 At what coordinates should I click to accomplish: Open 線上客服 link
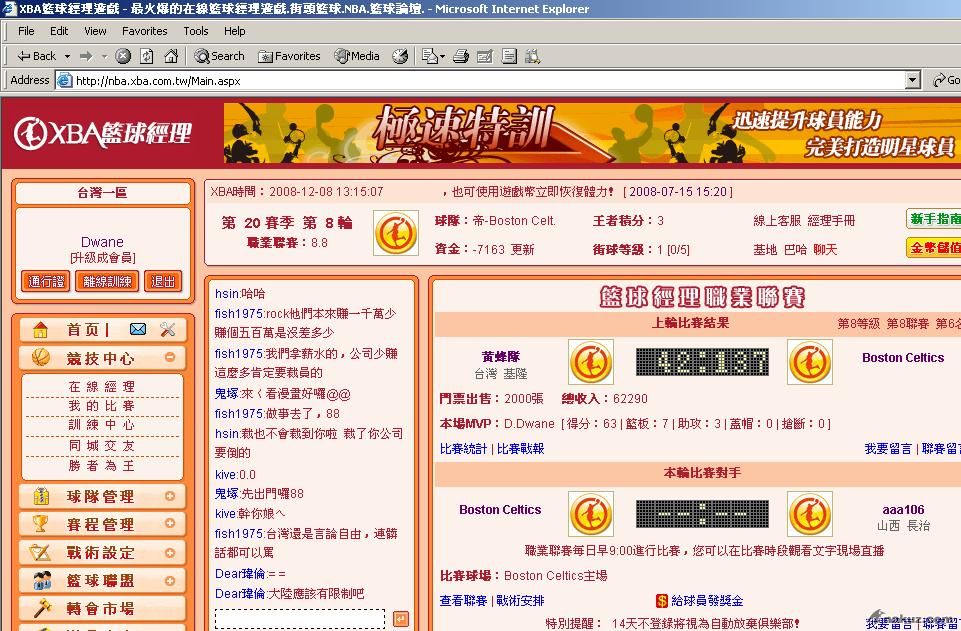(x=777, y=221)
